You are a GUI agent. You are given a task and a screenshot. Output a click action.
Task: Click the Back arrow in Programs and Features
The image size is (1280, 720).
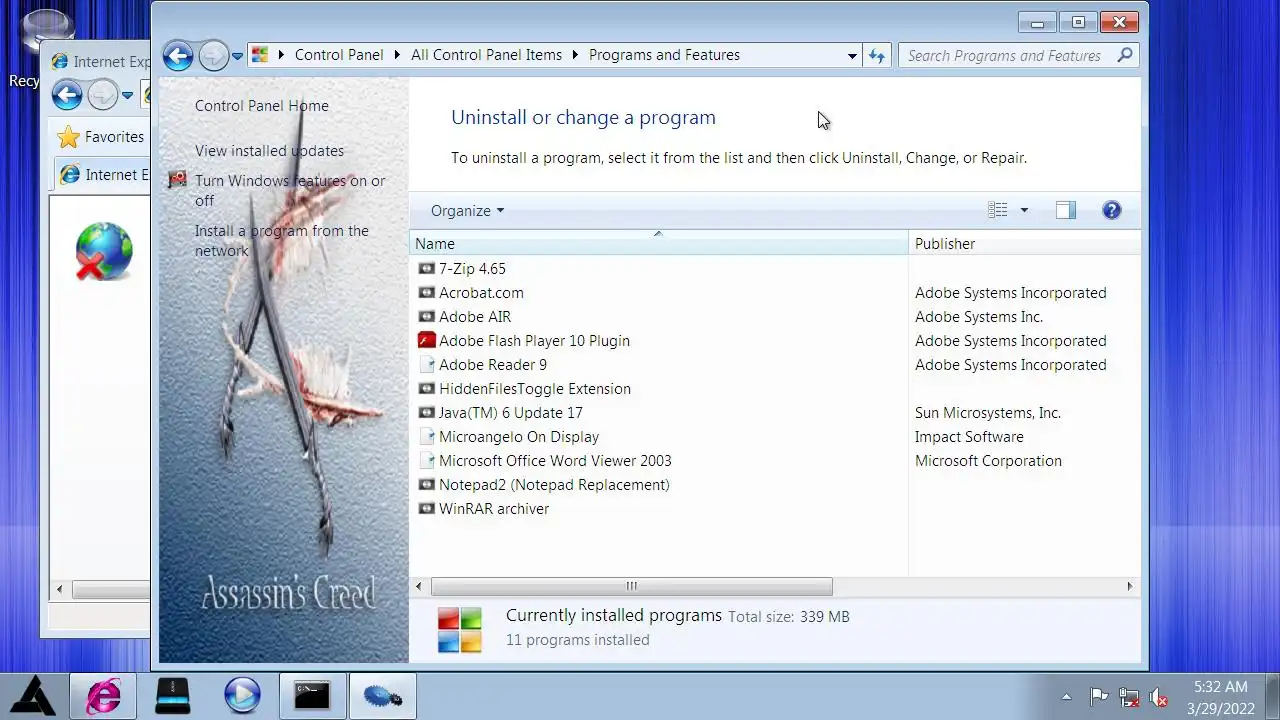(x=178, y=56)
